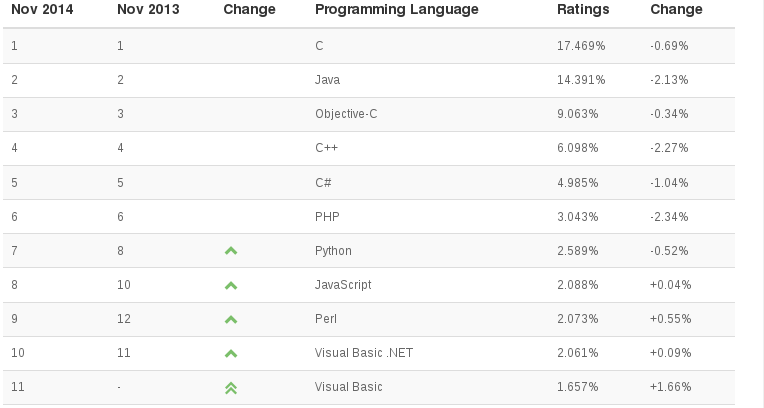Click the 1.657% rating value
This screenshot has height=408, width=764.
point(578,387)
